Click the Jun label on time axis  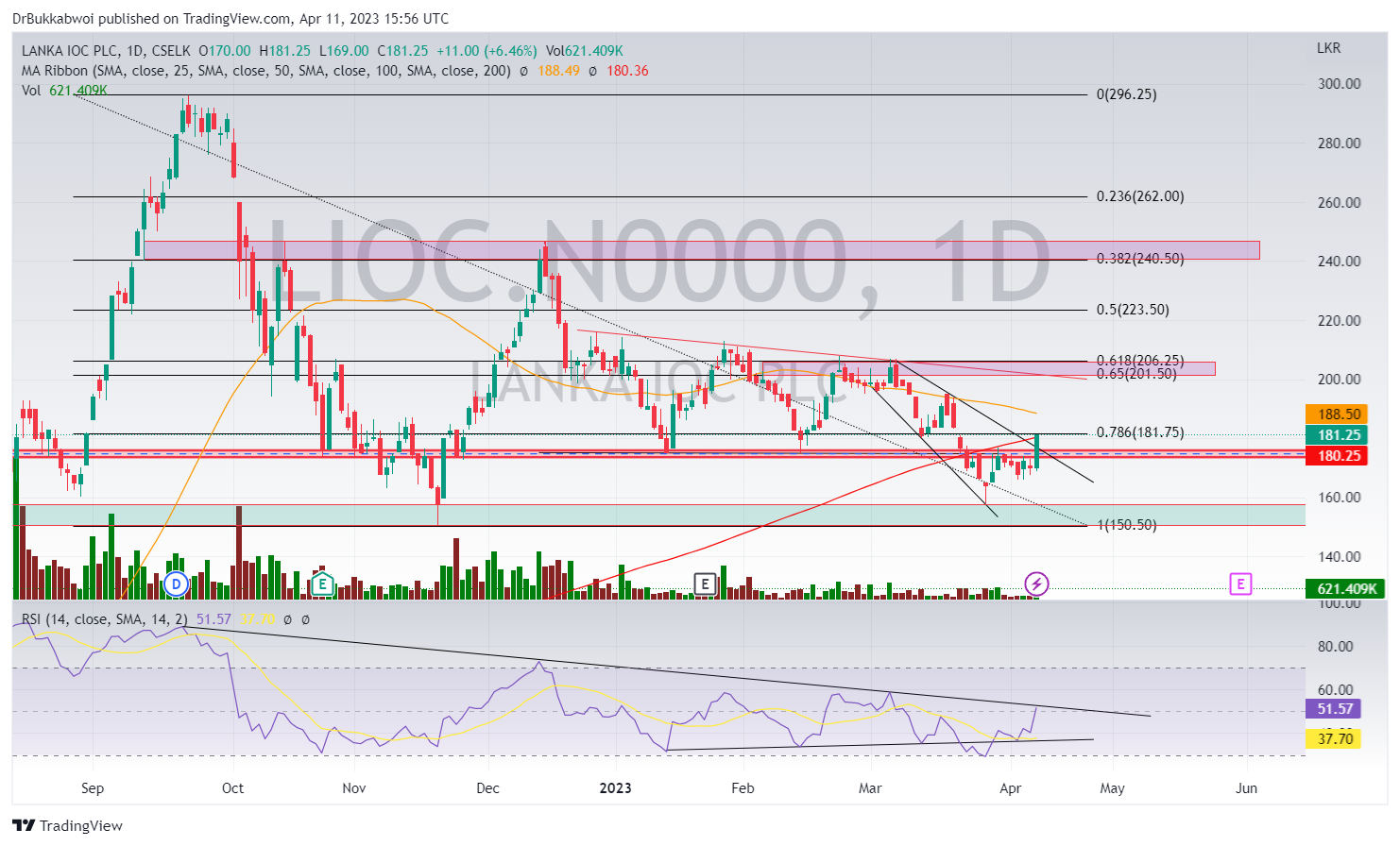click(1247, 788)
